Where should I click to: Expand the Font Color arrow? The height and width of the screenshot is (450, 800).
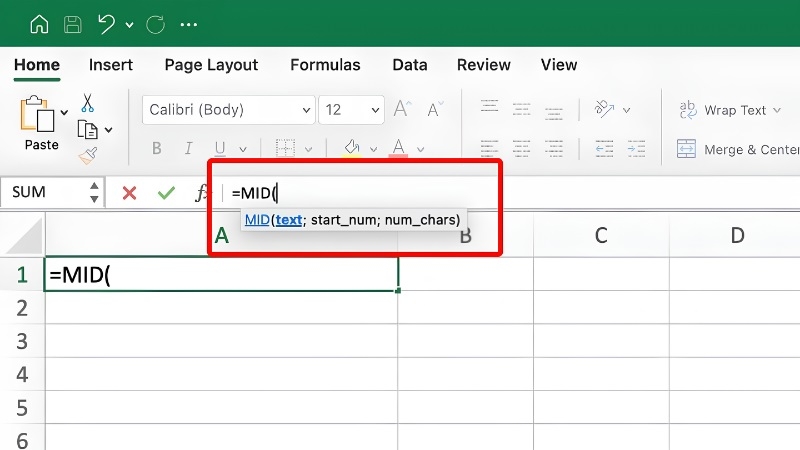pos(420,149)
